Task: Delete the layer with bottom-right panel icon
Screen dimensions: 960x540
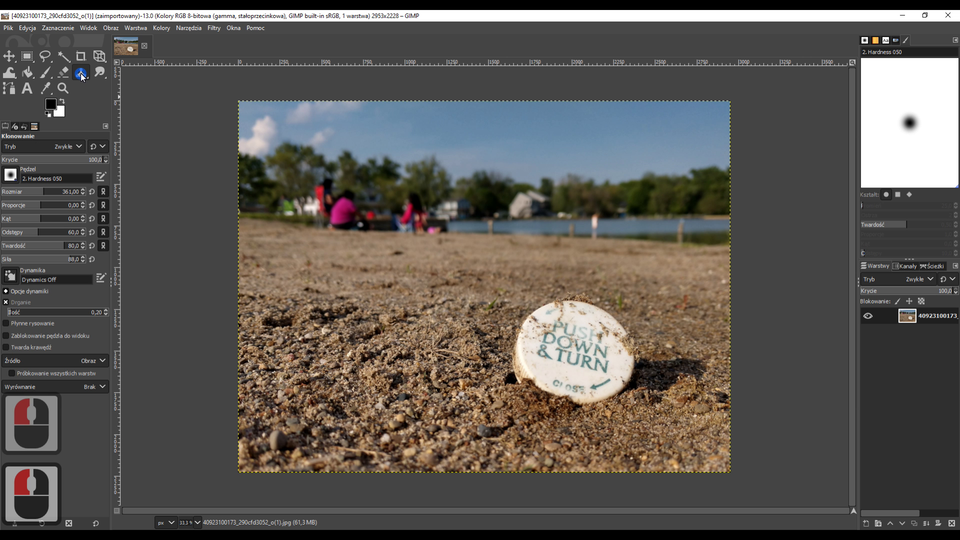Action: tap(951, 523)
